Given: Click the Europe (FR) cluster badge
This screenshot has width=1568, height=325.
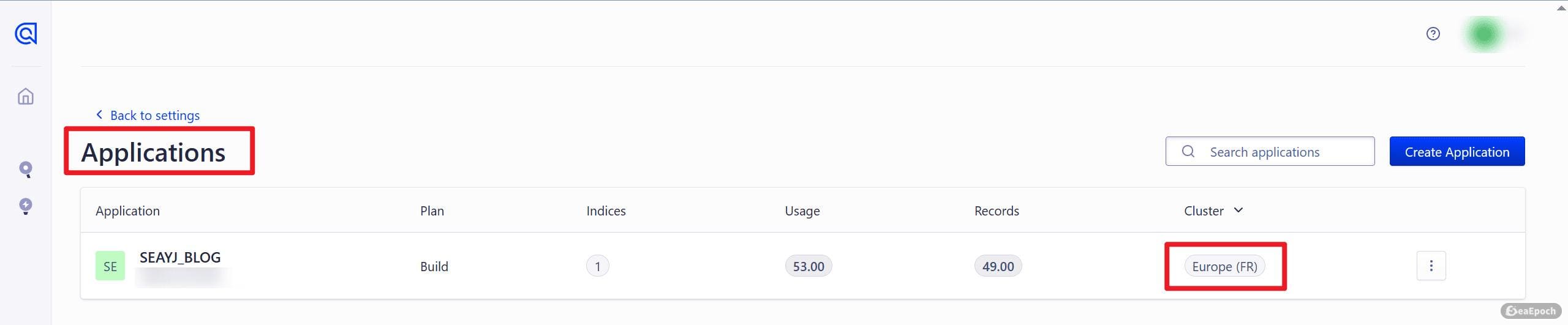Looking at the screenshot, I should [1224, 267].
